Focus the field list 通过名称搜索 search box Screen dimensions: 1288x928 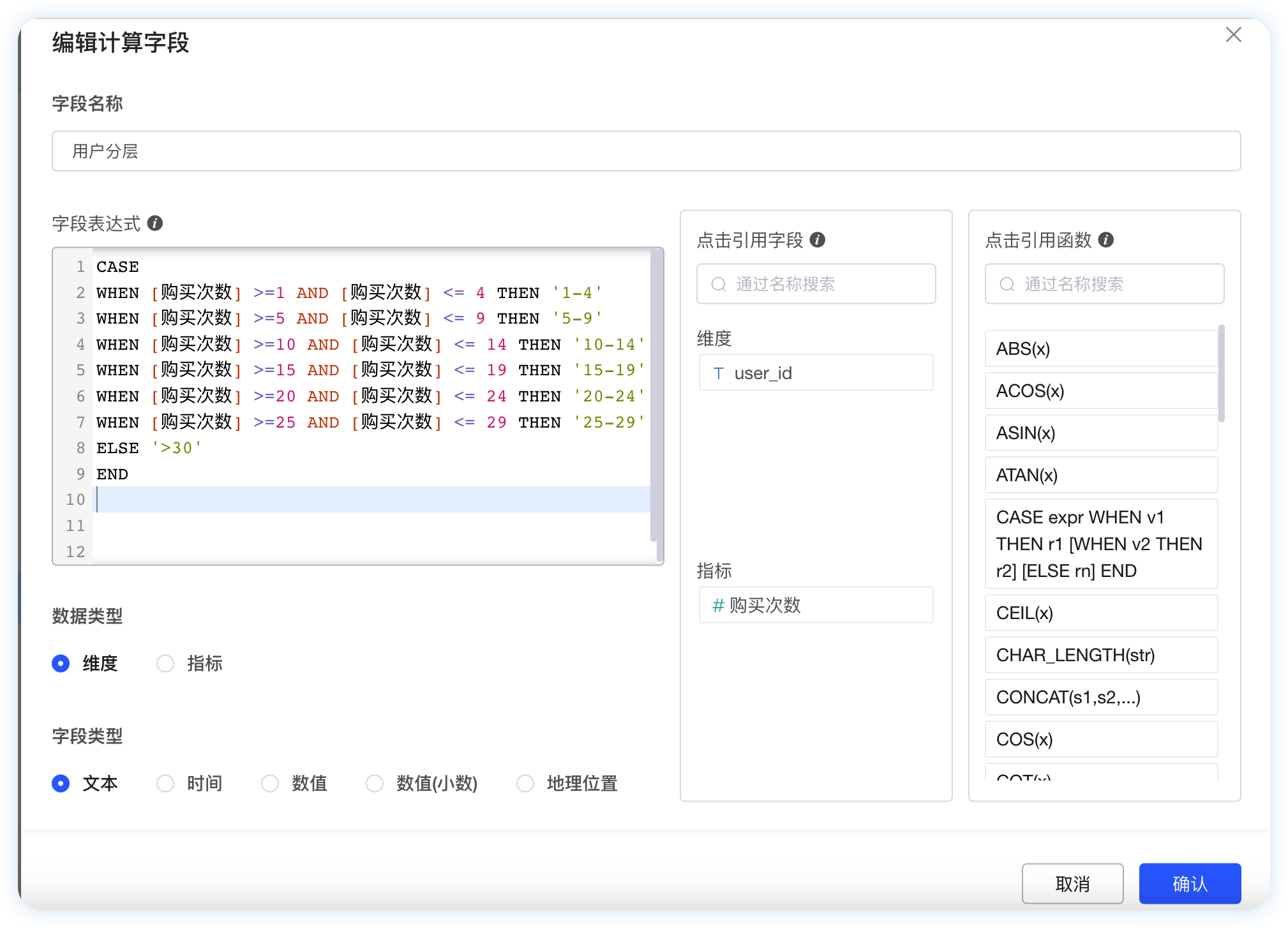click(816, 284)
